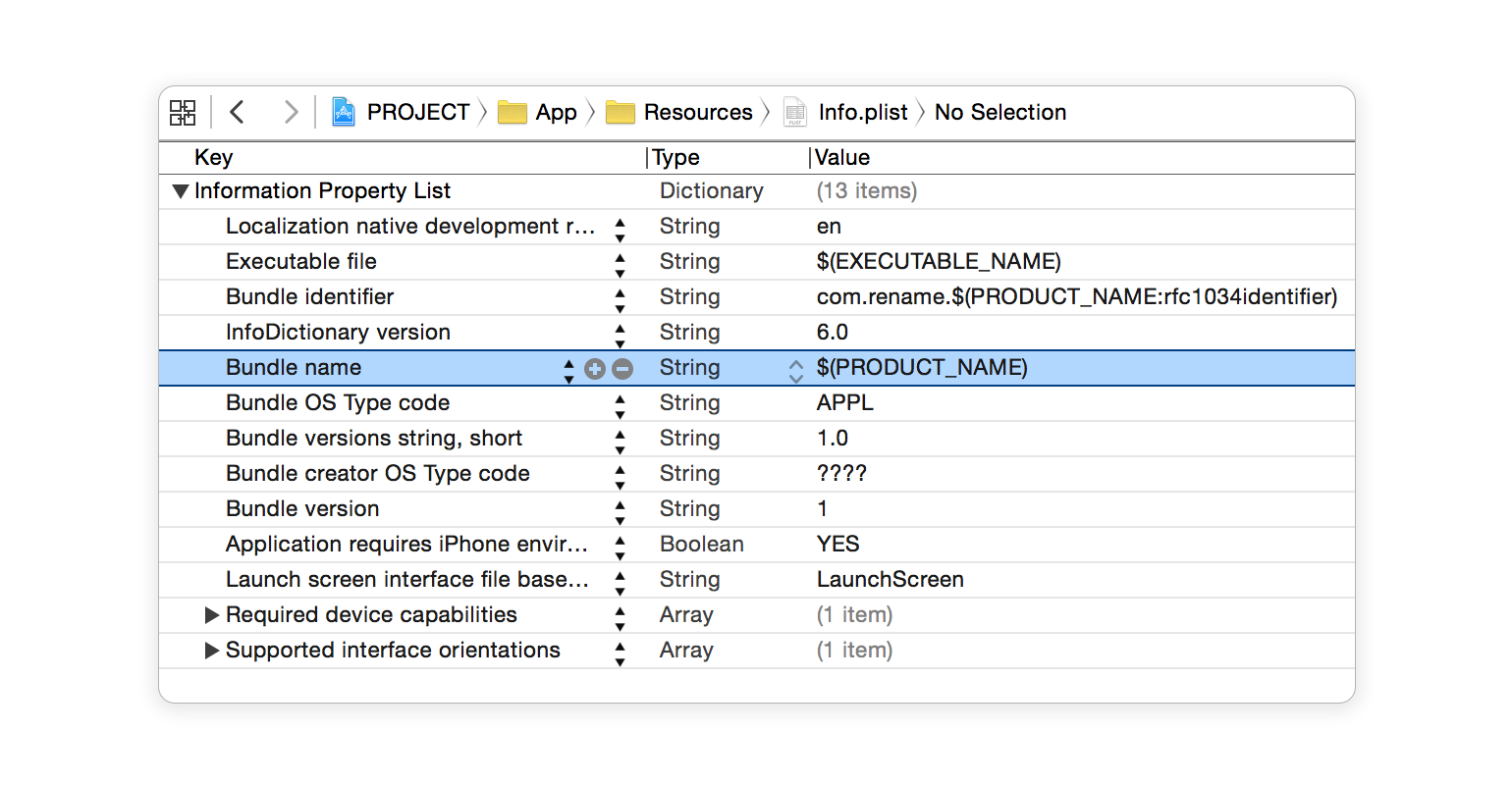Click the value en for localization
Viewport: 1512px width, 785px height.
tap(829, 227)
